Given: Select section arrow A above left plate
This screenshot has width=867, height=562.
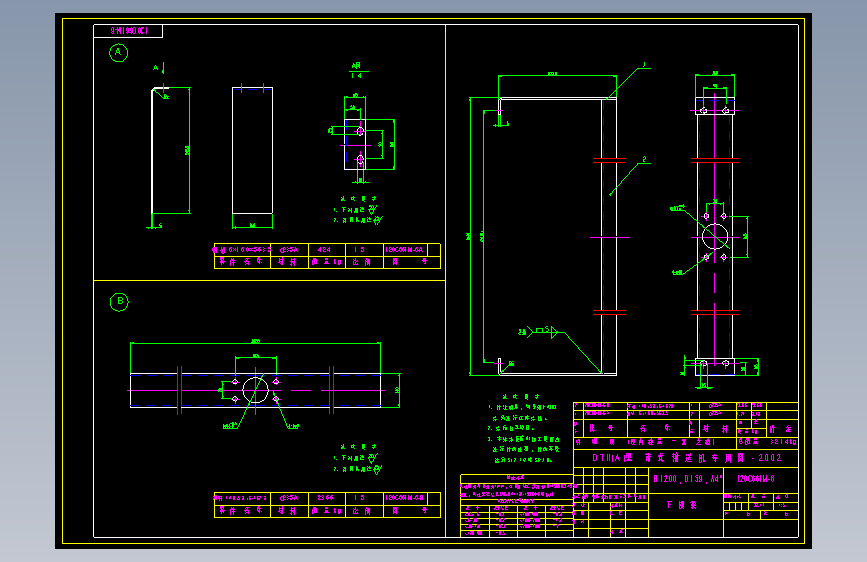Looking at the screenshot, I should (158, 69).
